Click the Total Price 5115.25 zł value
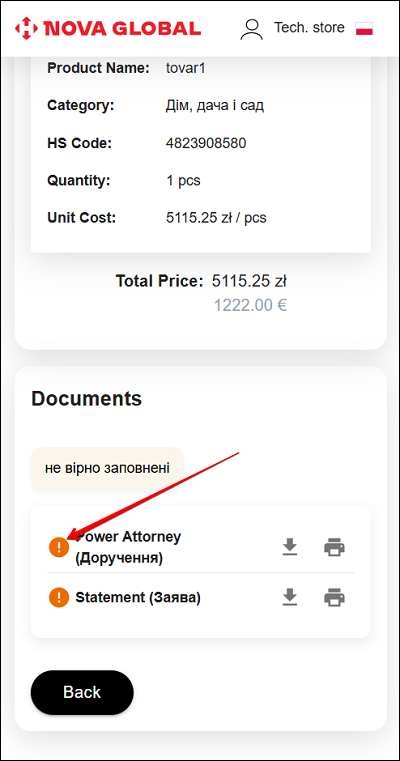The height and width of the screenshot is (761, 400). [x=249, y=281]
